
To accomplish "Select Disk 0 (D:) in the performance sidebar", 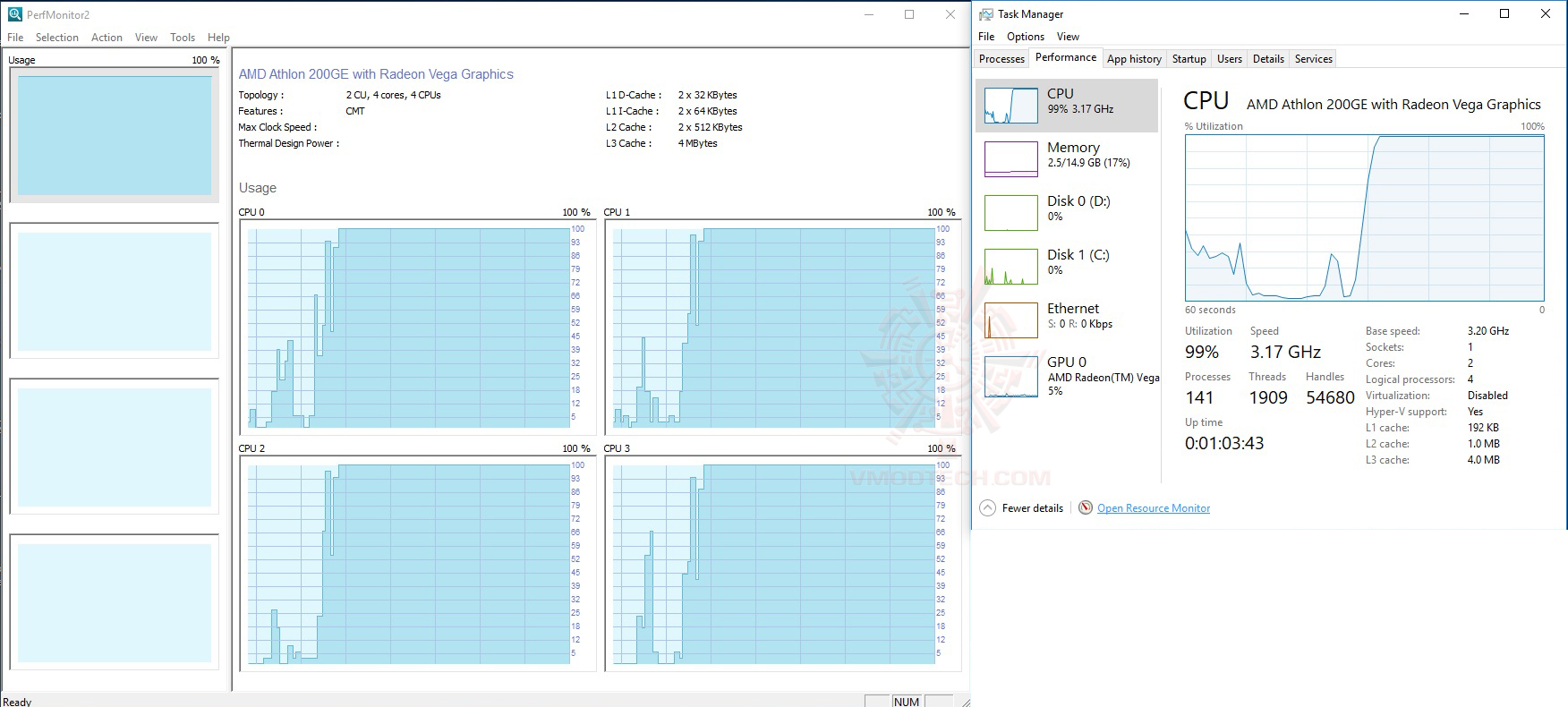I will (1067, 213).
